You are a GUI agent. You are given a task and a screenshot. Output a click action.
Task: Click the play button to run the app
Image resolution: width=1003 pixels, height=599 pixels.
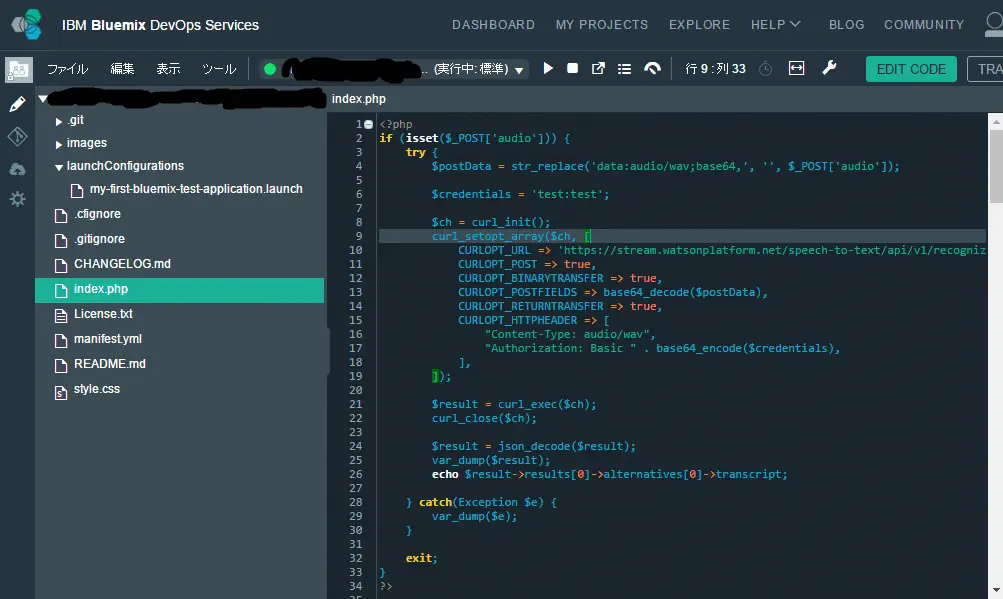[x=548, y=69]
